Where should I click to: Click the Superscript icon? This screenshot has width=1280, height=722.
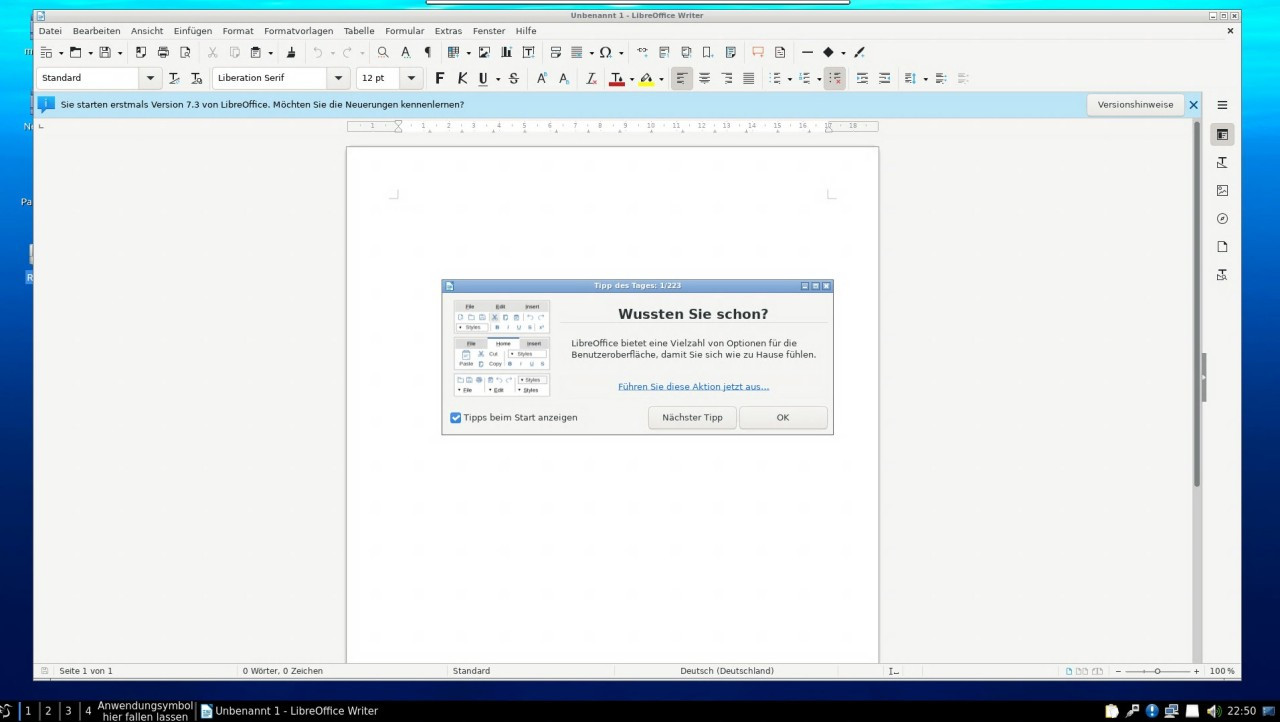pos(541,78)
